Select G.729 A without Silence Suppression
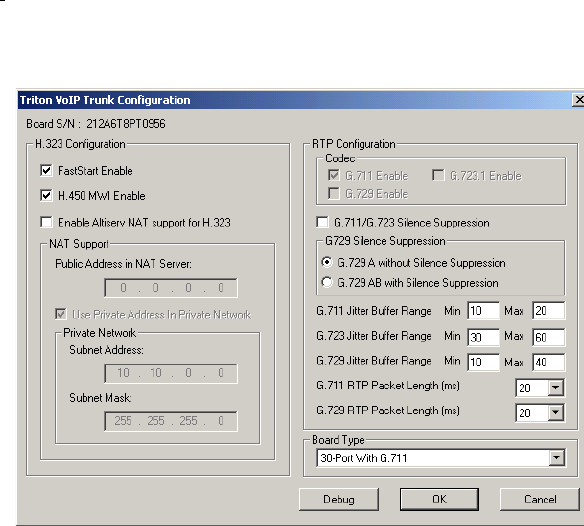The width and height of the screenshot is (584, 526). (327, 262)
